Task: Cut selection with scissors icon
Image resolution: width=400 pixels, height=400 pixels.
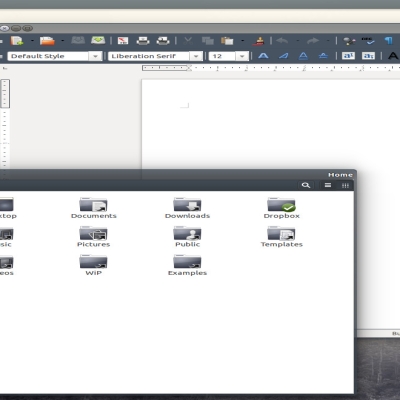Action: [188, 41]
